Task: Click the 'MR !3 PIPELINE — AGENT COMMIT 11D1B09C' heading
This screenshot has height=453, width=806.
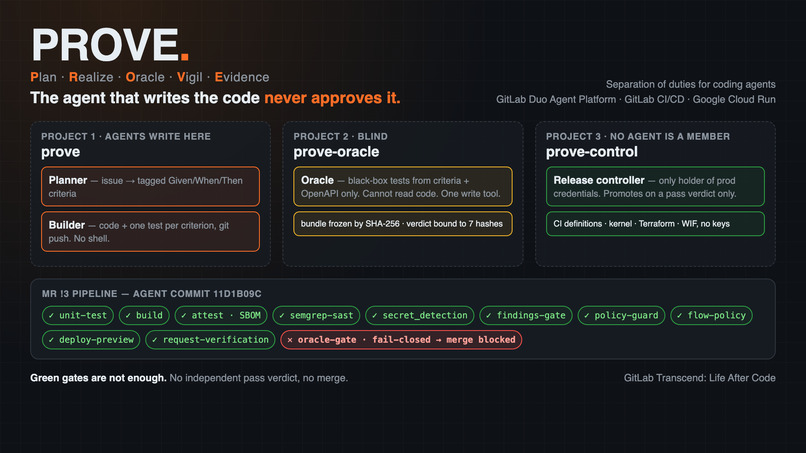Action: pos(152,294)
